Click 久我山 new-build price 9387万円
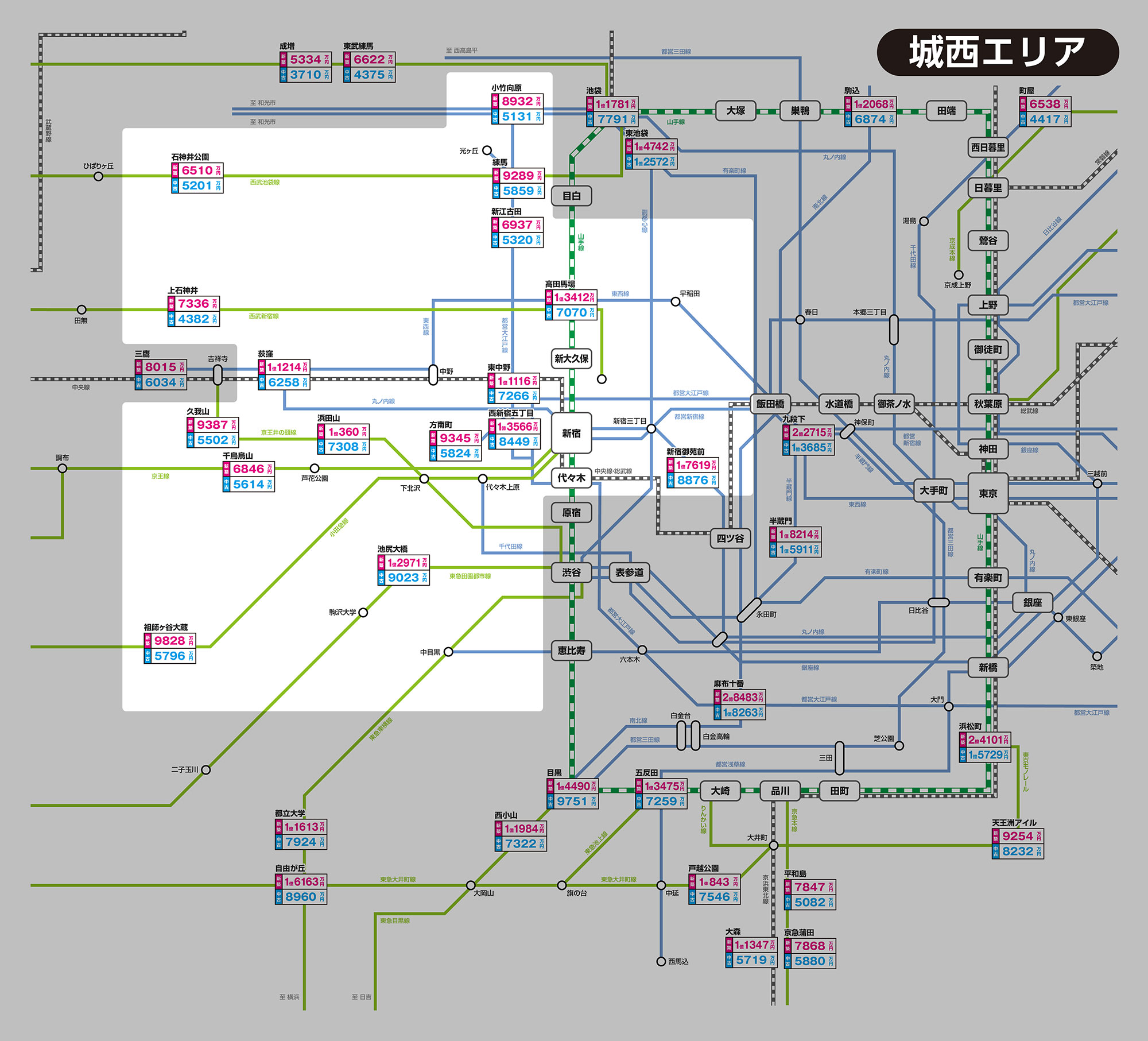This screenshot has width=1148, height=1041. (212, 425)
